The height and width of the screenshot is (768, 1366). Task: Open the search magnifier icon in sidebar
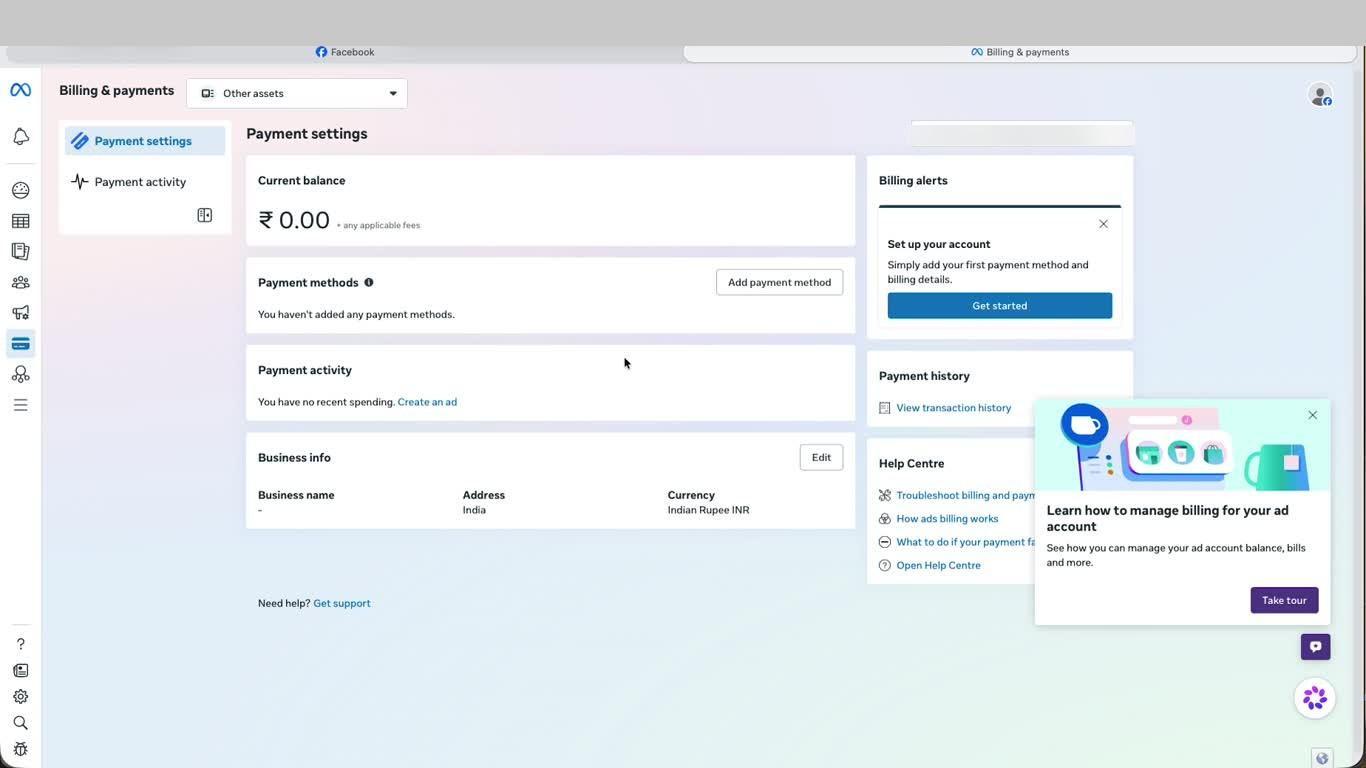click(20, 723)
